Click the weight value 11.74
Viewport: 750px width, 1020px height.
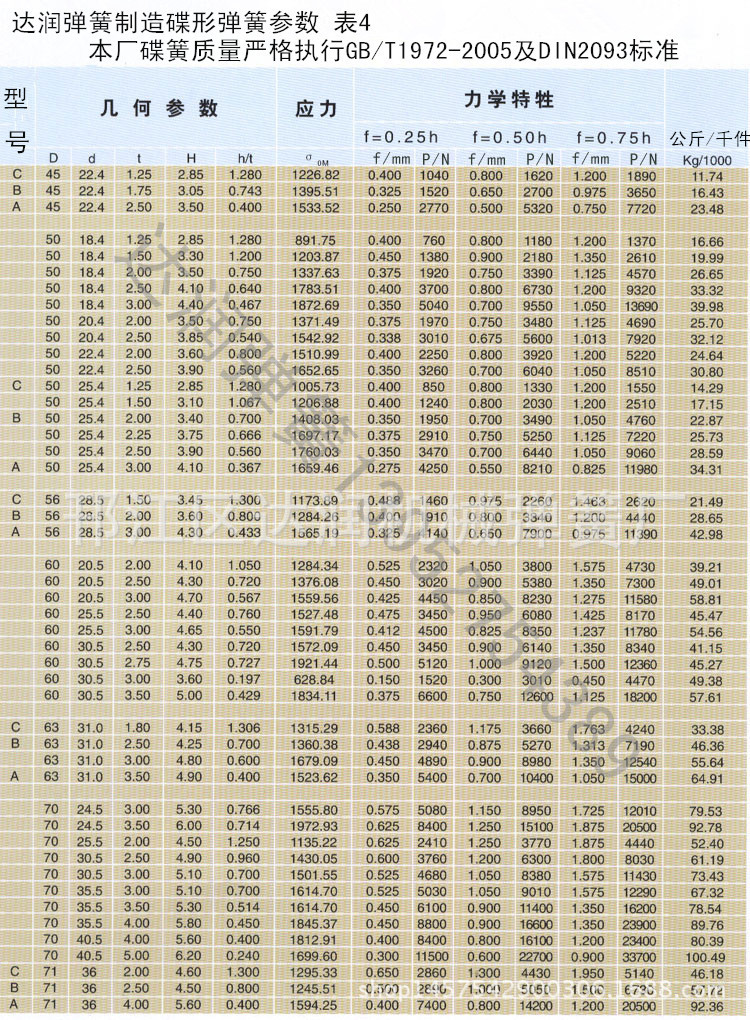point(707,177)
